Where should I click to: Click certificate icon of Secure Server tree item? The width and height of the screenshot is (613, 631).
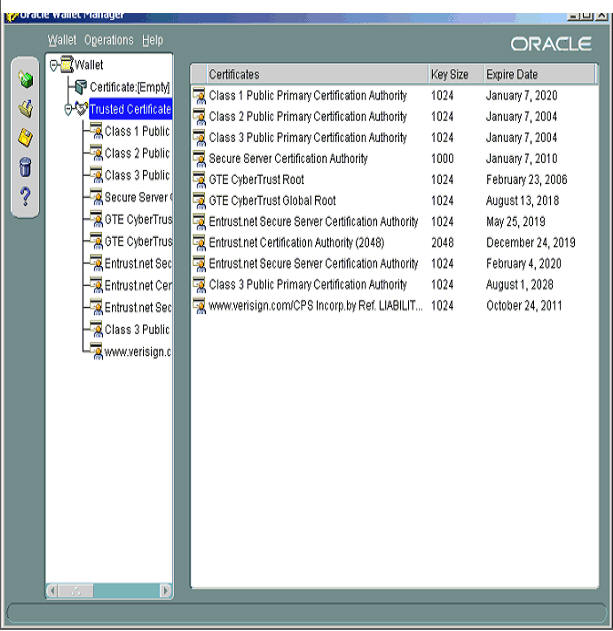coord(96,197)
